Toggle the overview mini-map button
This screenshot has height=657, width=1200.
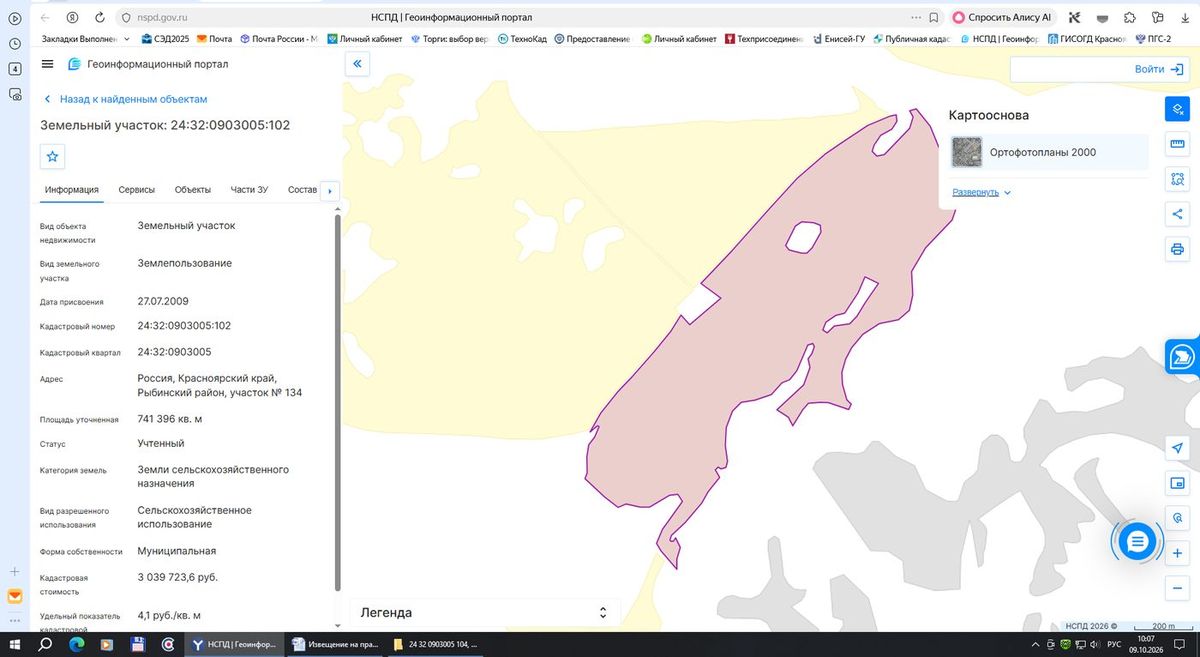[1177, 483]
